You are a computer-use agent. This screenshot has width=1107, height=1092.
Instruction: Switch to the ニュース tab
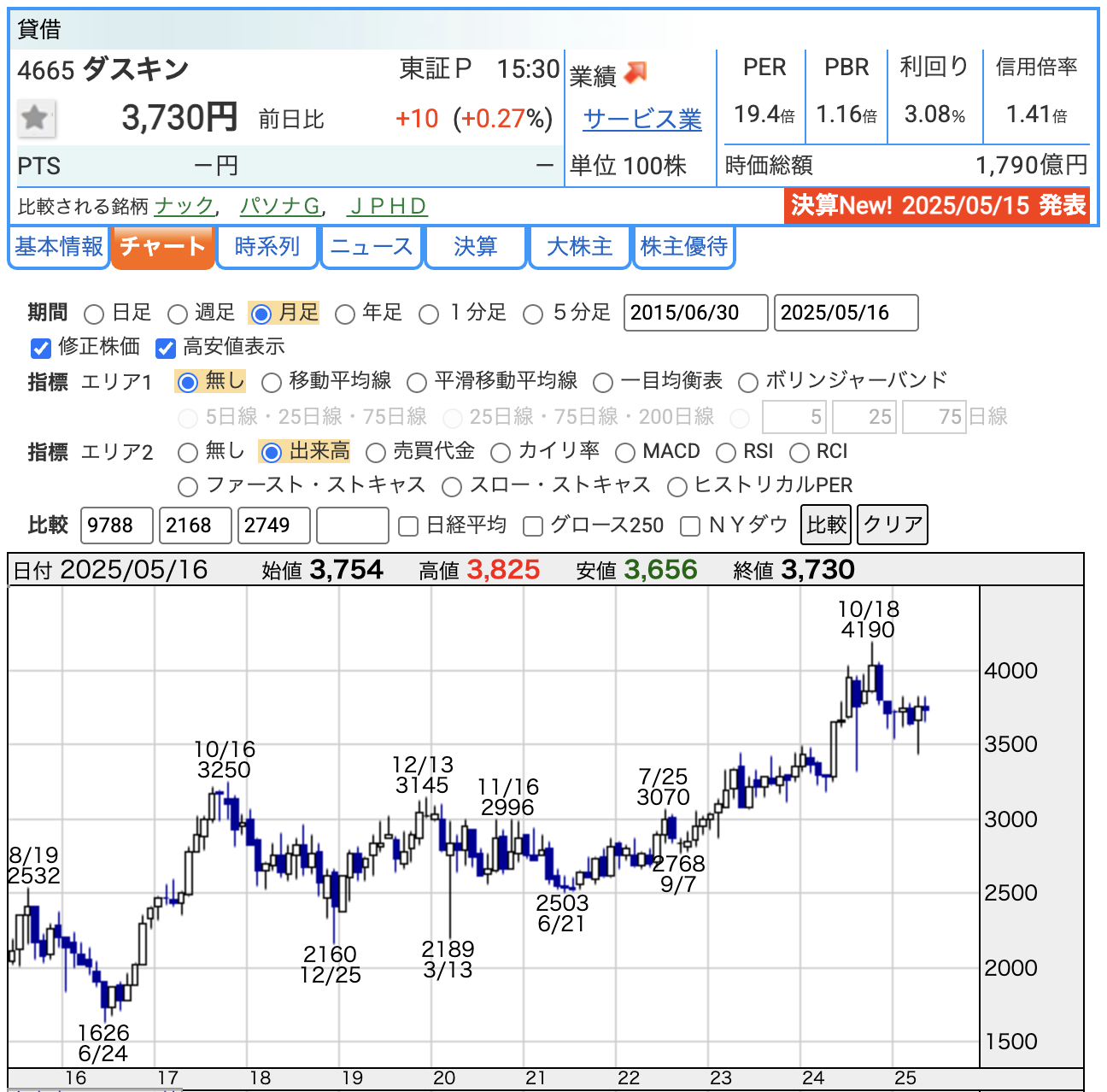coord(372,247)
